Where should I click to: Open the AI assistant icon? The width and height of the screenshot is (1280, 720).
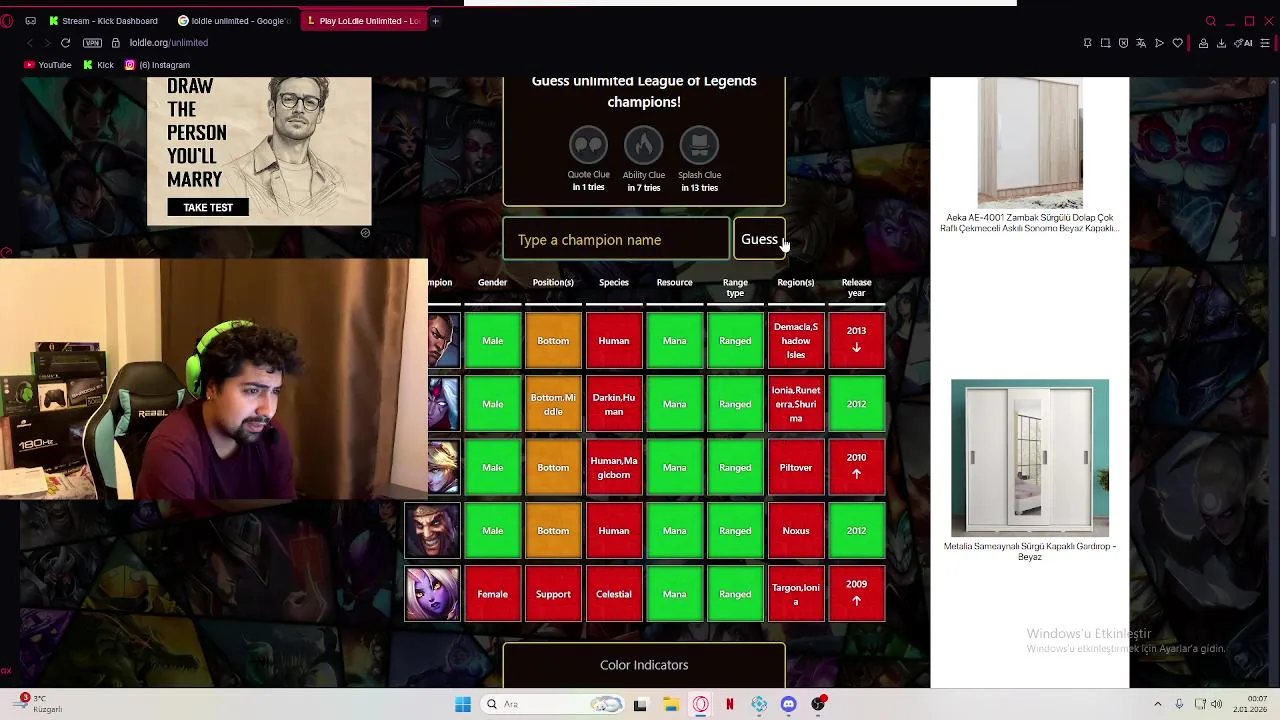pos(1245,43)
